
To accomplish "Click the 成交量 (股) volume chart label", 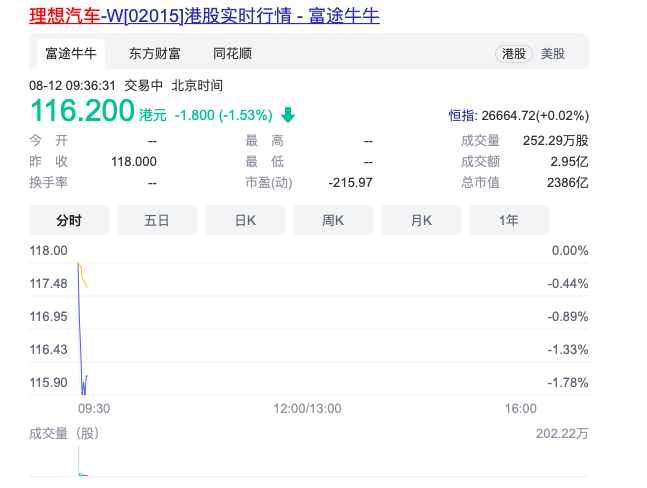I will pos(64,434).
